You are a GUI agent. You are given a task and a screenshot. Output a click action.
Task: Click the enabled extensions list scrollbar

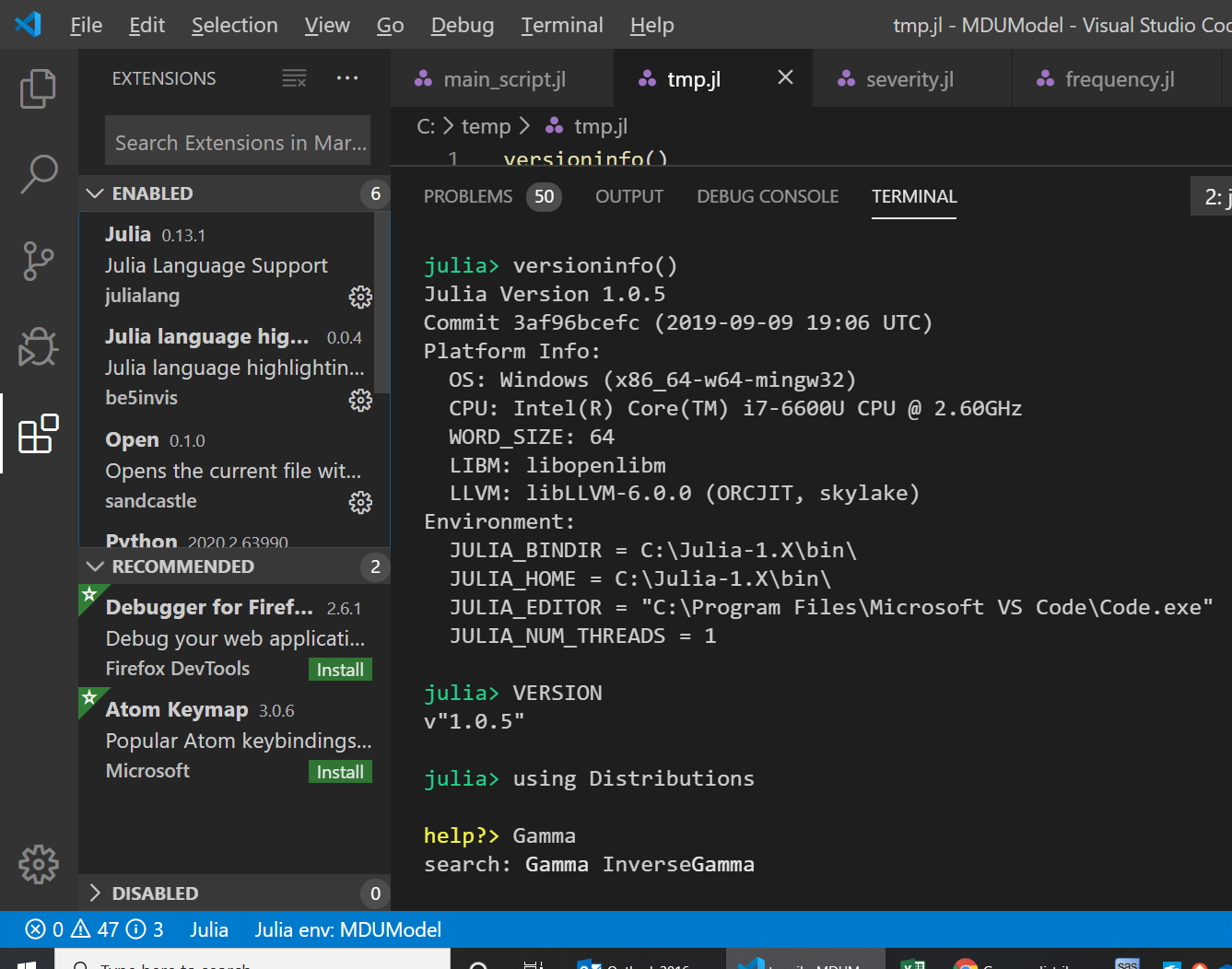(381, 304)
